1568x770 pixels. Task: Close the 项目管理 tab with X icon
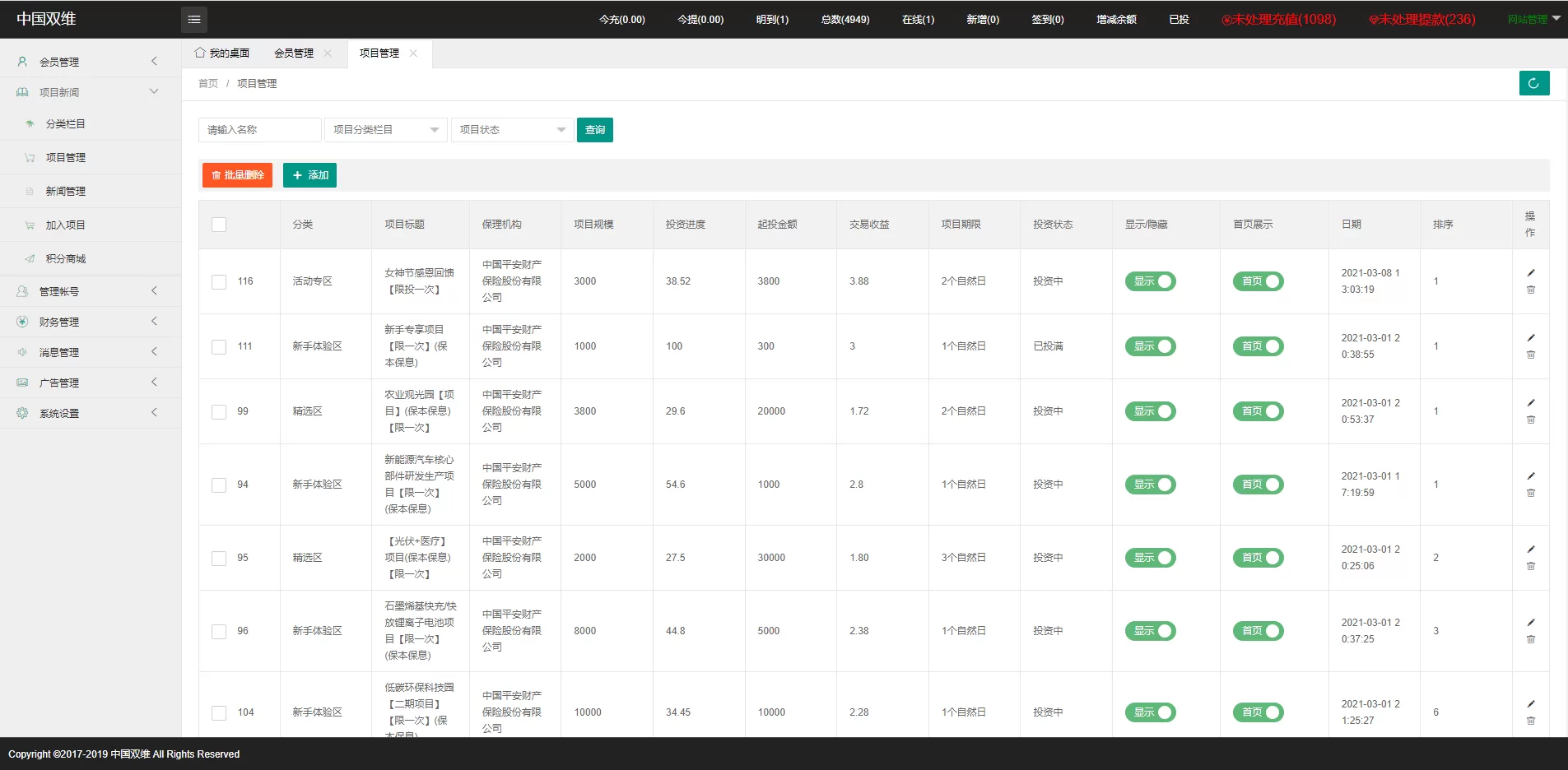pyautogui.click(x=413, y=53)
